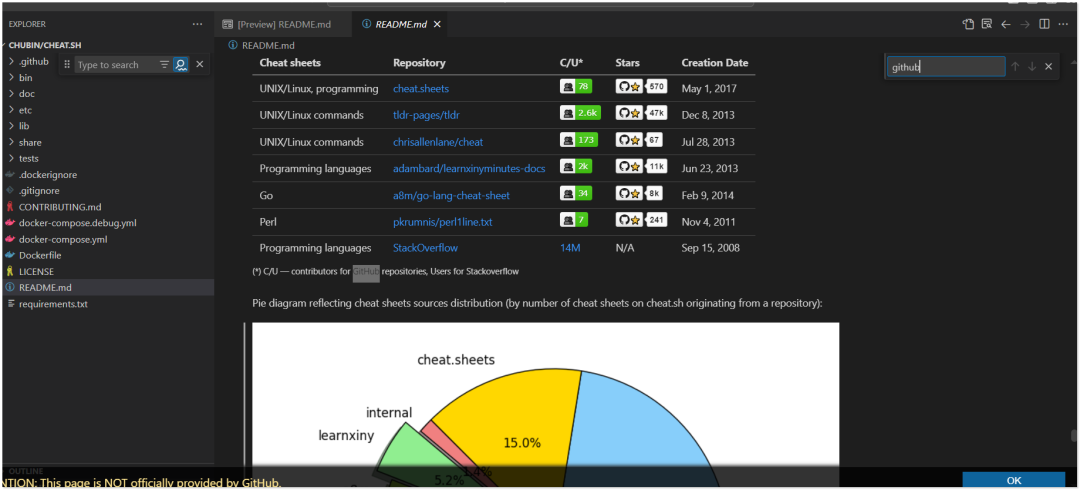Jump to previous find match
The width and height of the screenshot is (1080, 490).
[1015, 67]
